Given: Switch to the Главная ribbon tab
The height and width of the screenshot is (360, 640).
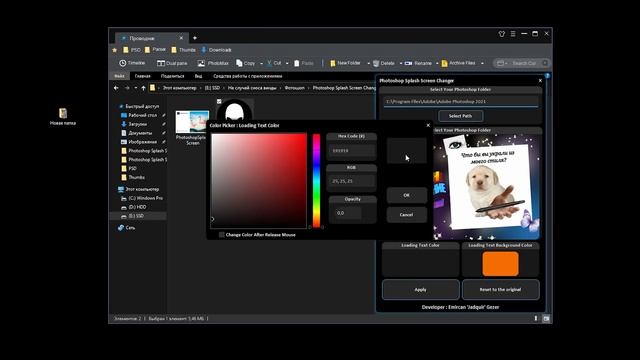Looking at the screenshot, I should 142,76.
